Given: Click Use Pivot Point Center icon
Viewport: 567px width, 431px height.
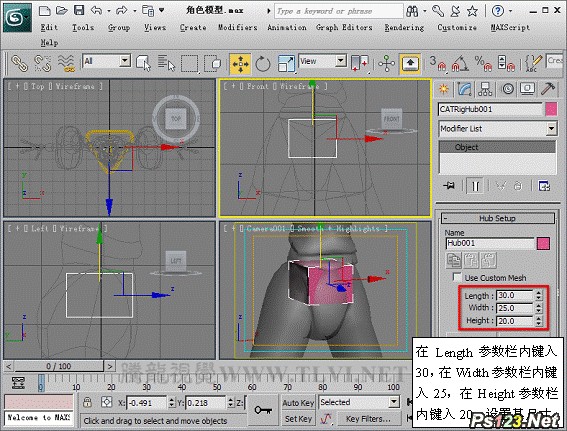Looking at the screenshot, I should (x=359, y=63).
